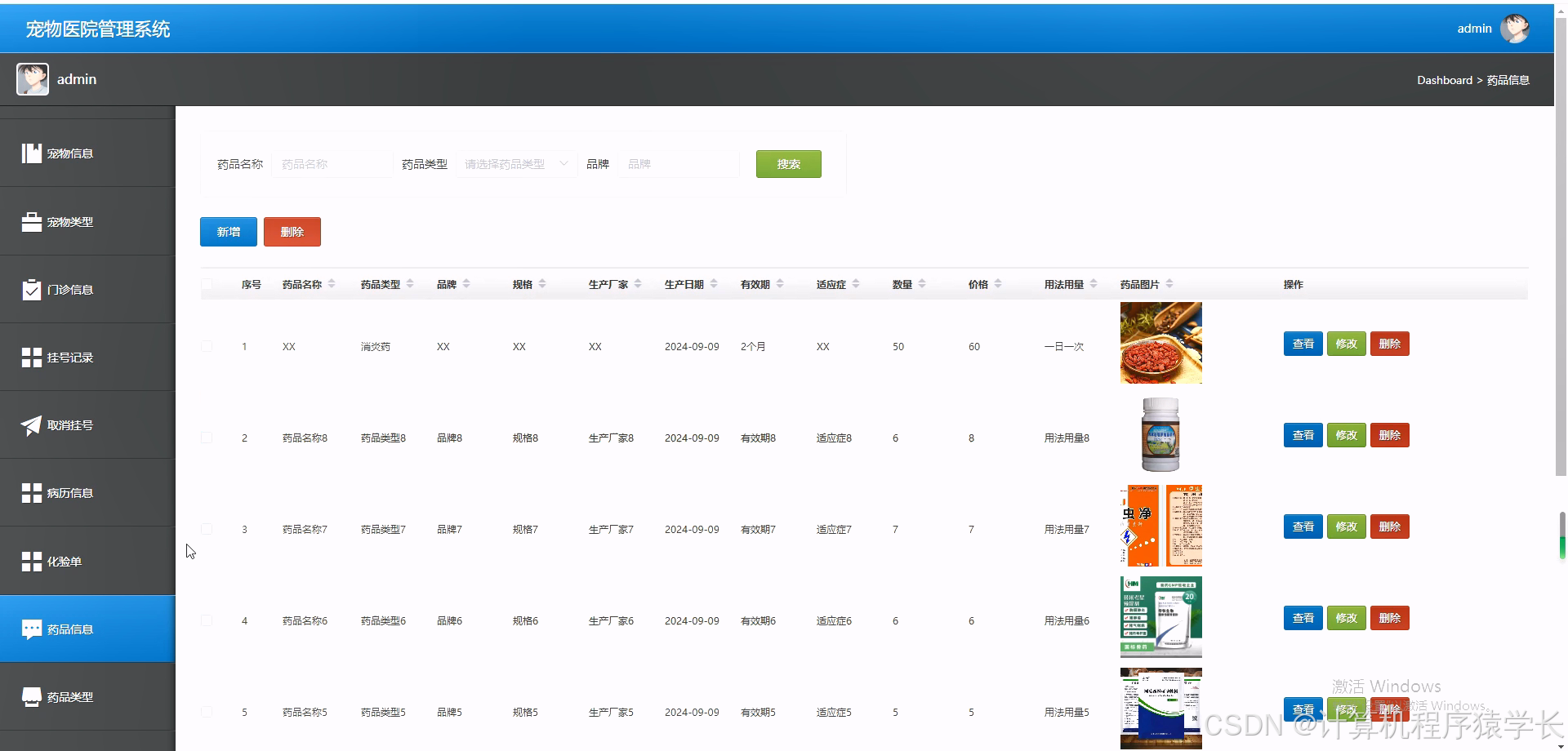Click 查看 for the XX drug row
The width and height of the screenshot is (1568, 751).
pos(1303,344)
